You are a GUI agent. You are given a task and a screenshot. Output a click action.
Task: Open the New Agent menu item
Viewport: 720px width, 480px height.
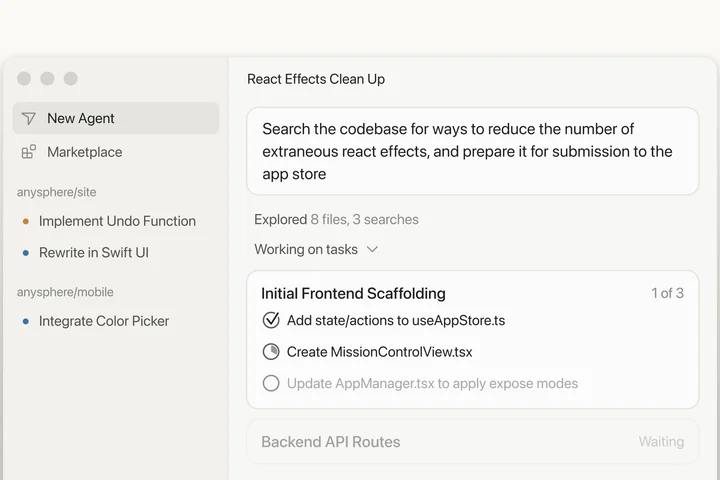click(81, 118)
